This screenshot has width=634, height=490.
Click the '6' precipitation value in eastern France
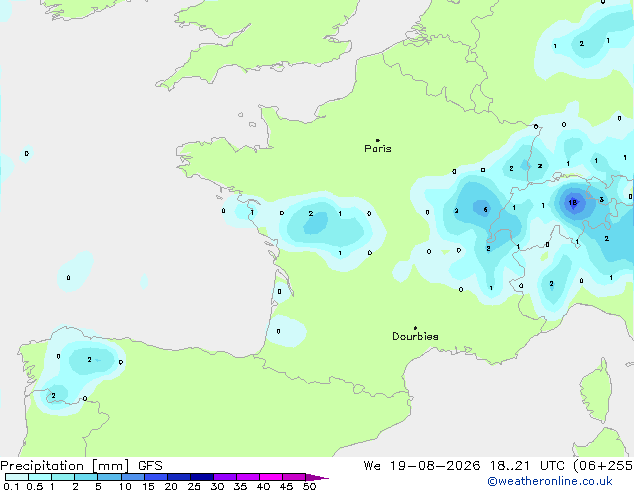pos(485,209)
